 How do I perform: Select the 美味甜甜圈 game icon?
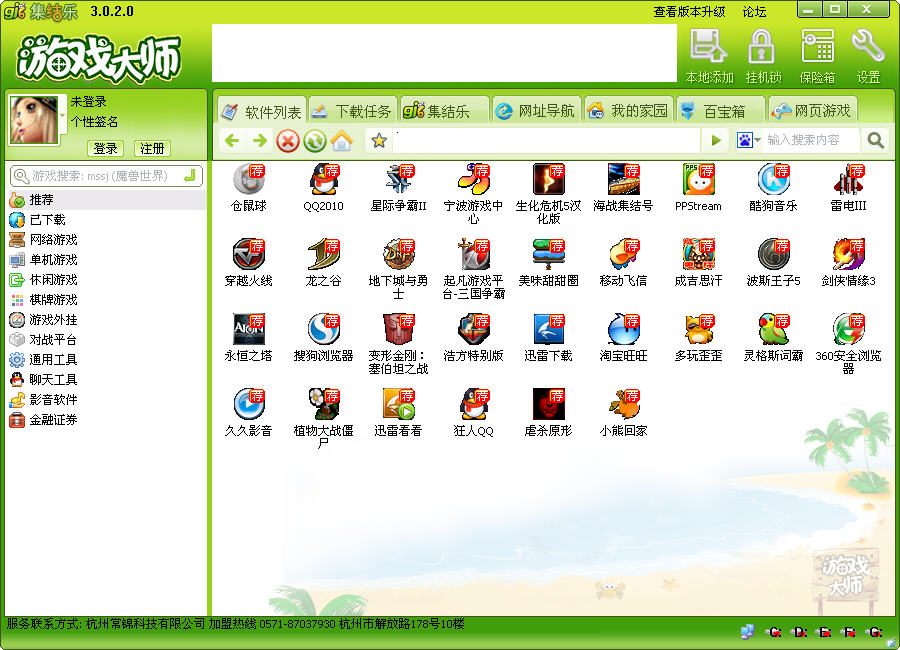(x=548, y=254)
